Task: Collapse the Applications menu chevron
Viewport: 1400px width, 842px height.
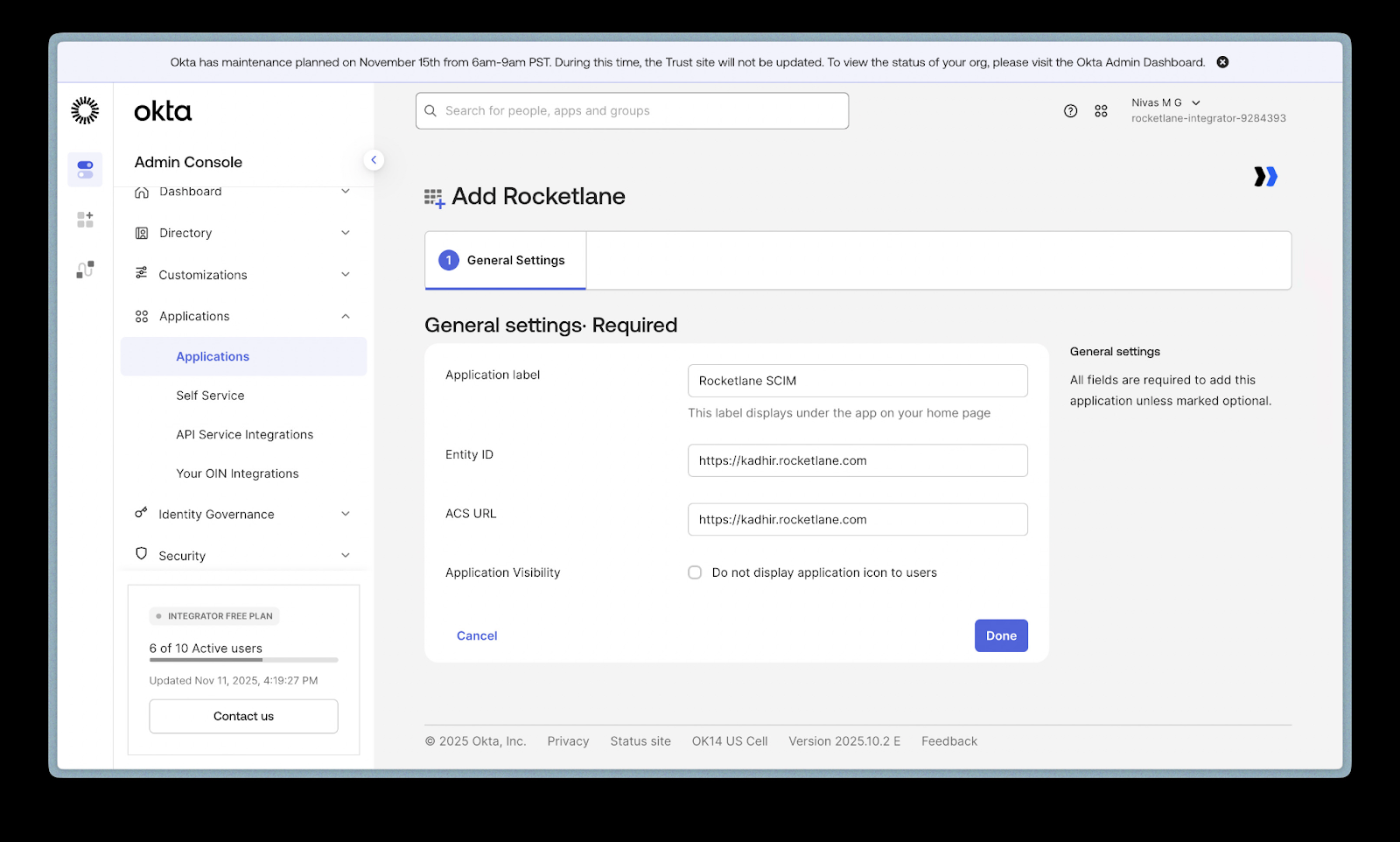Action: point(346,316)
